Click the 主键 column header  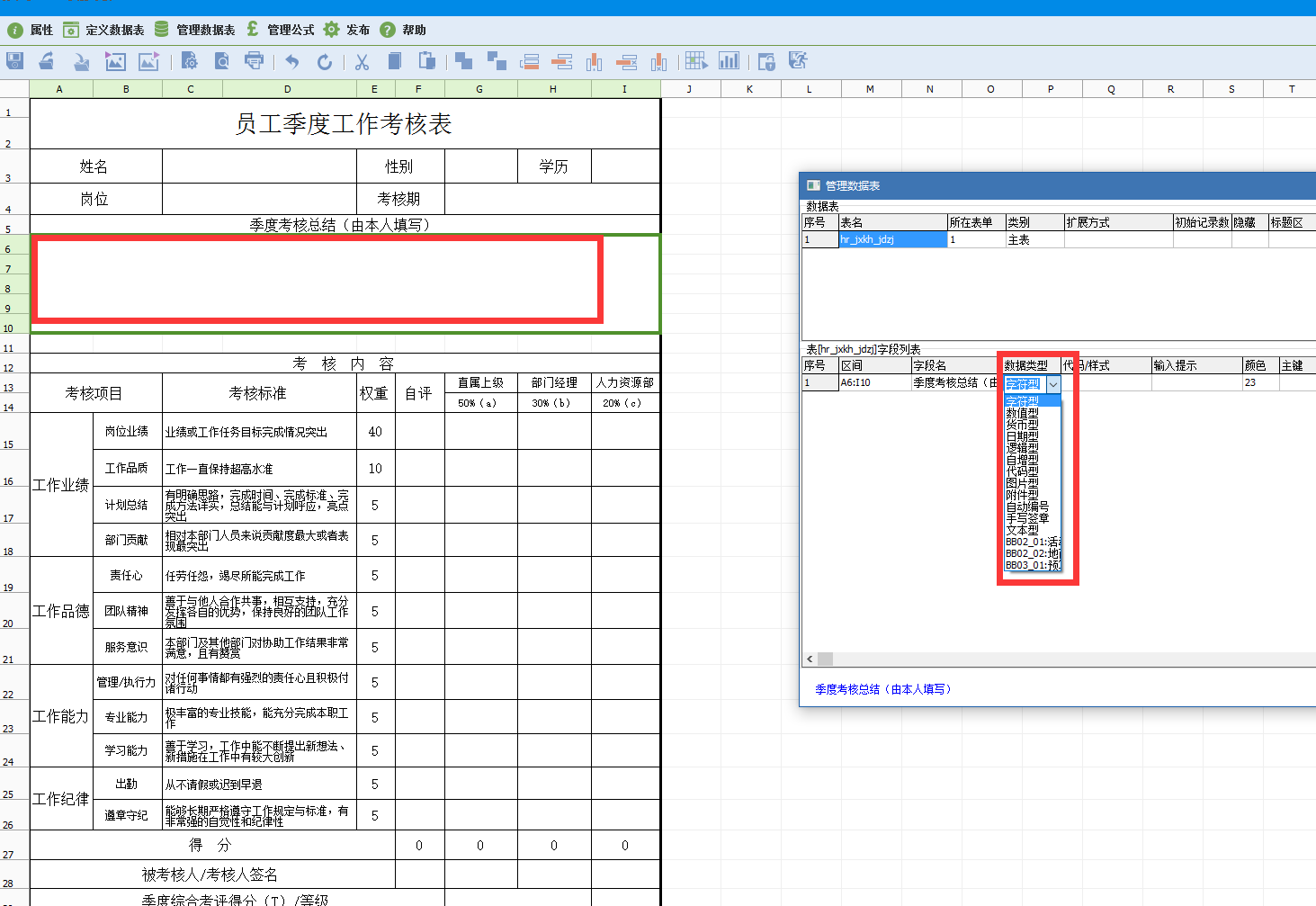coord(1297,365)
